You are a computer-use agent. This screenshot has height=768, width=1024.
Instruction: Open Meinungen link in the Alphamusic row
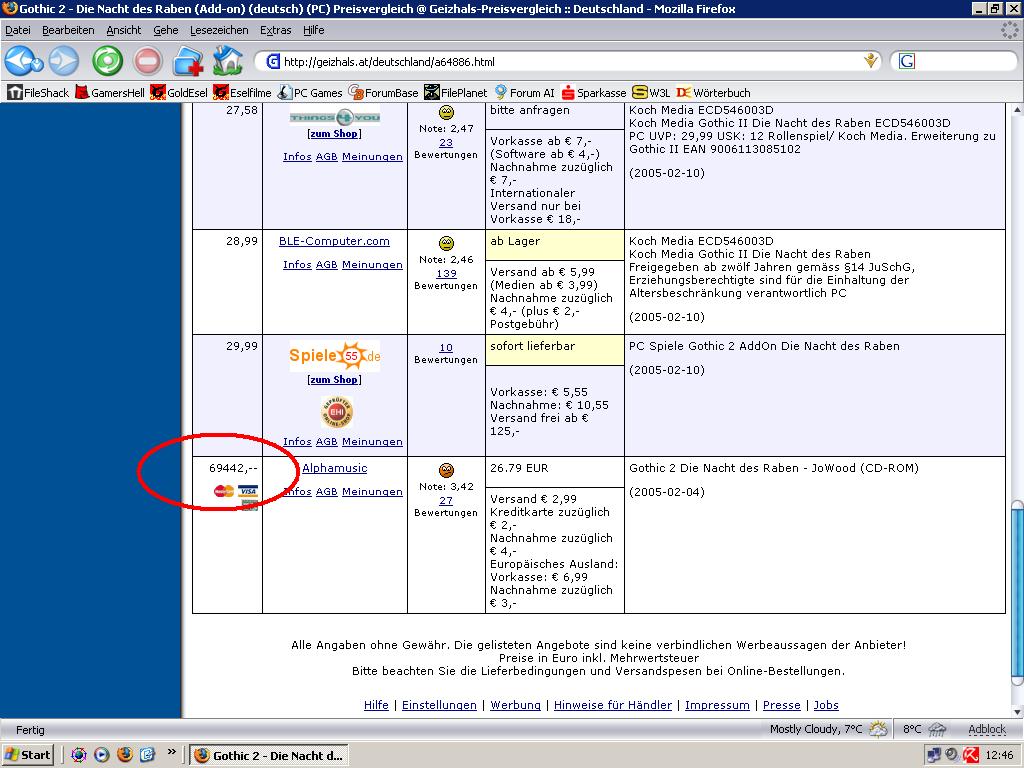point(372,491)
